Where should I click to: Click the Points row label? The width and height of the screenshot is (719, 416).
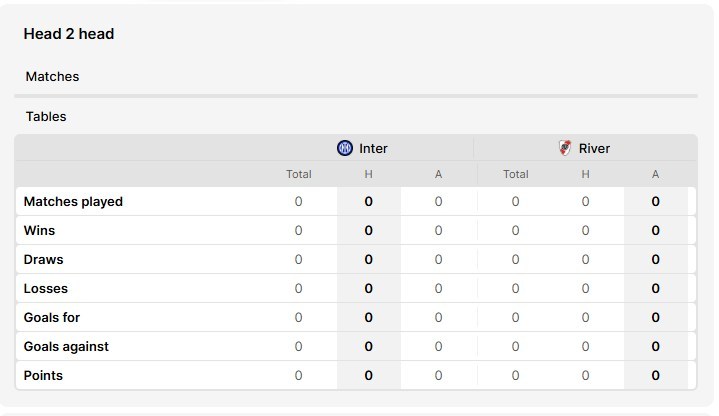point(43,376)
